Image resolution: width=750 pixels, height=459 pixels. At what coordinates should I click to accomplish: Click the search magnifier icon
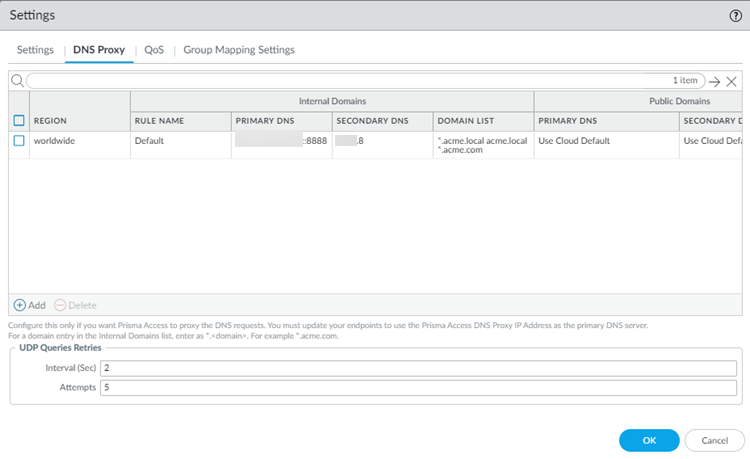point(17,81)
